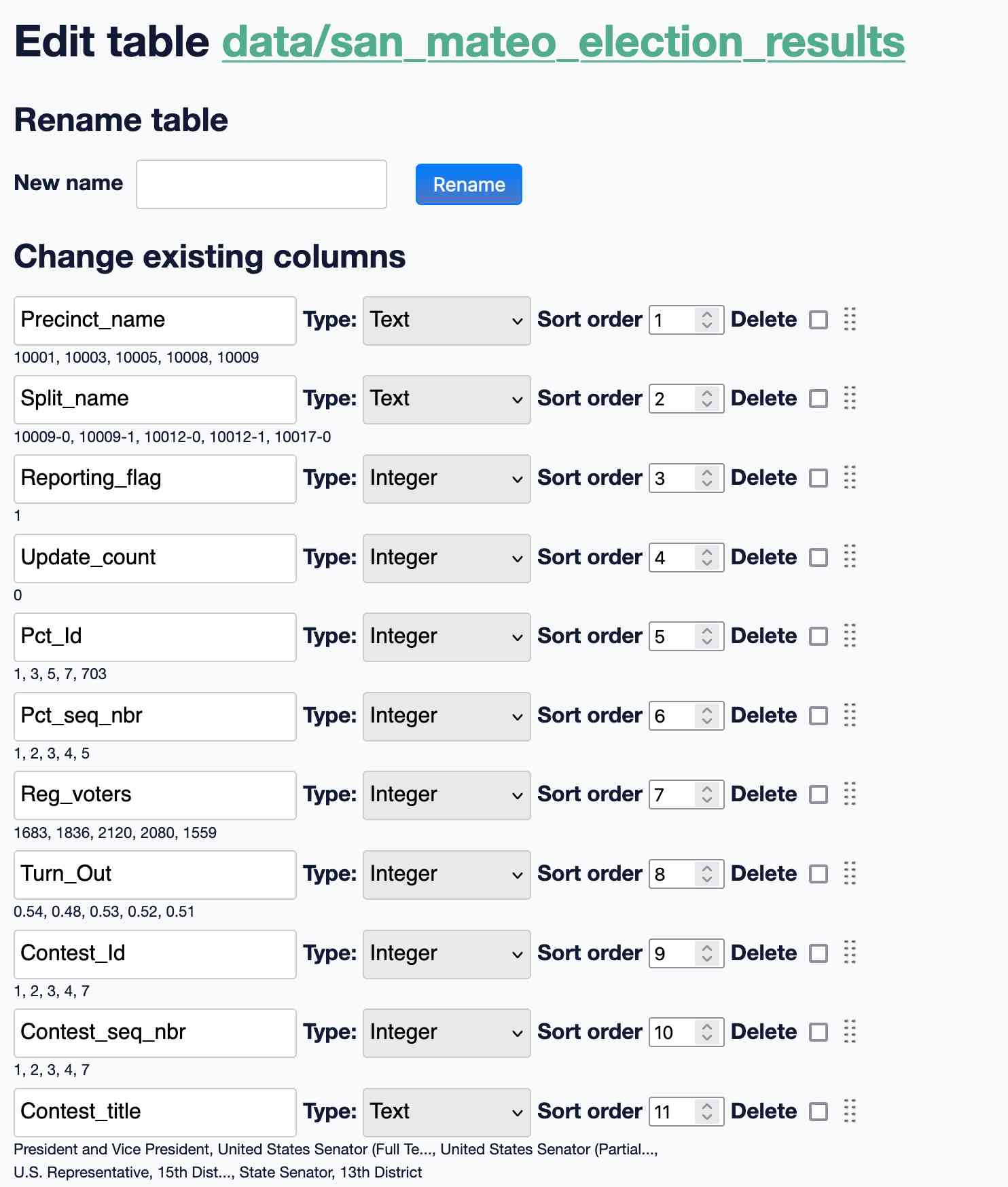The width and height of the screenshot is (1008, 1187).
Task: Select the Pct_seq_nbr column name field
Action: [x=155, y=716]
